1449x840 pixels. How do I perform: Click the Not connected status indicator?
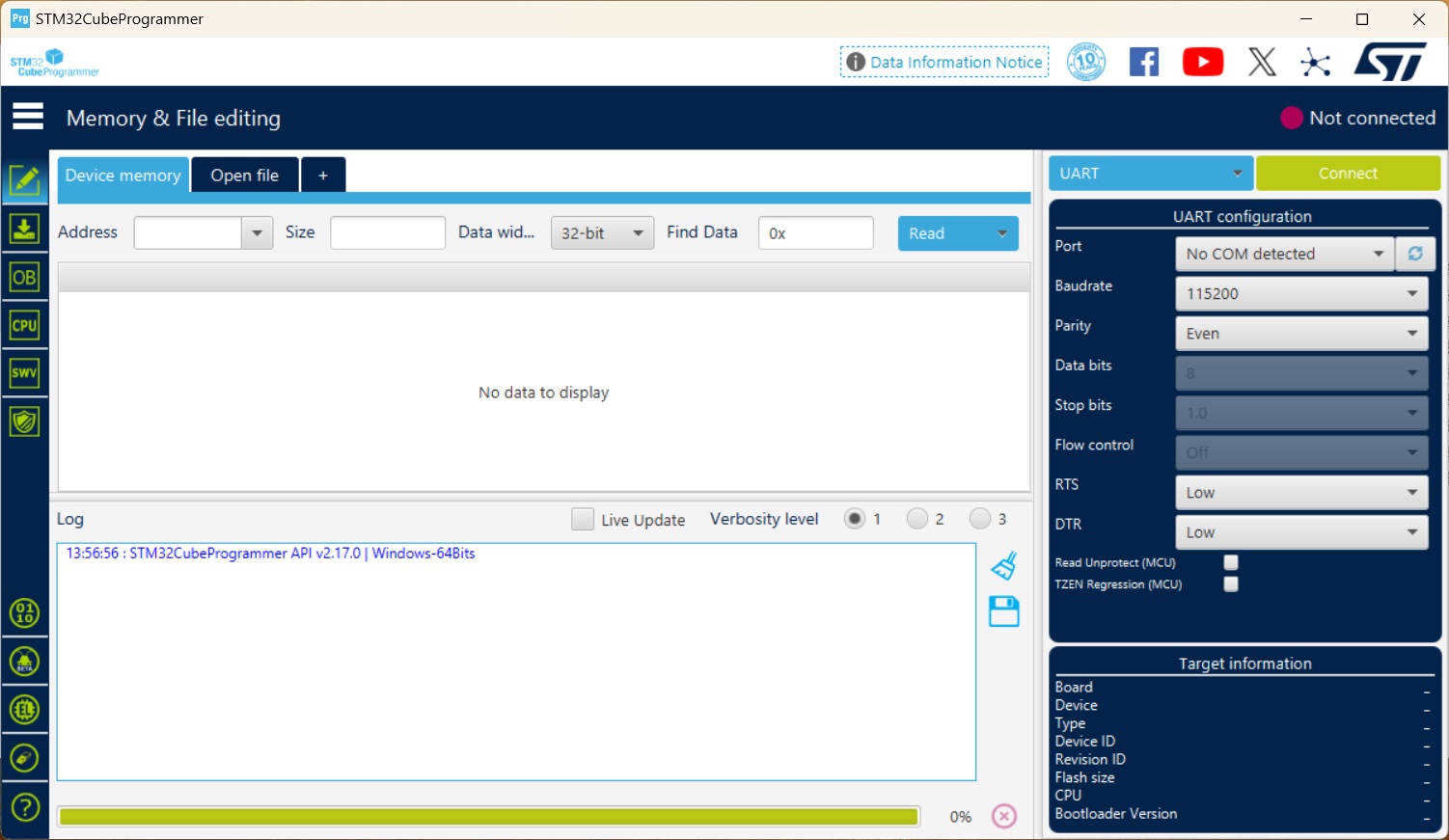tap(1357, 118)
